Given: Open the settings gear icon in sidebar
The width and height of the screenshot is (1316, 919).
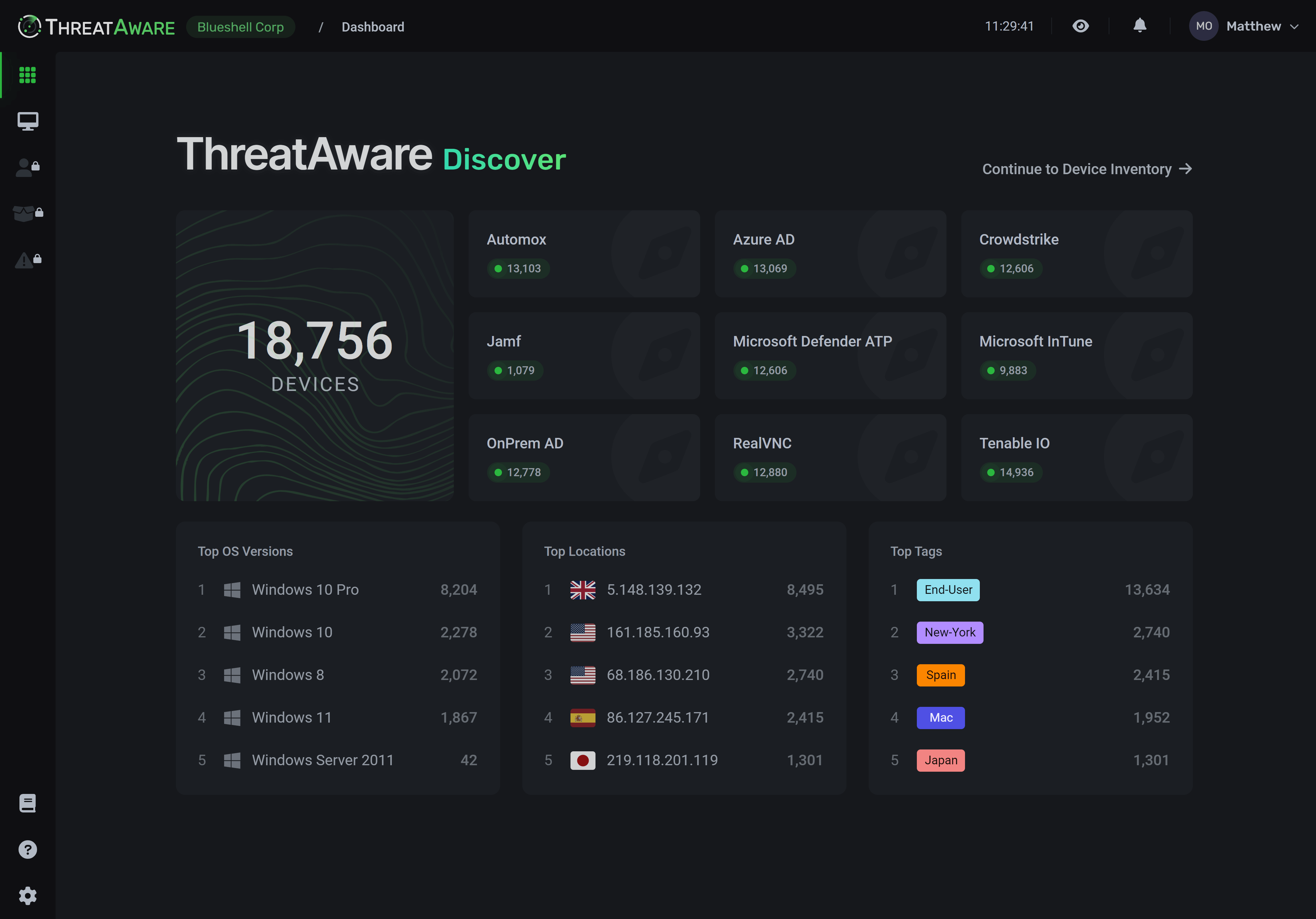Looking at the screenshot, I should point(27,896).
